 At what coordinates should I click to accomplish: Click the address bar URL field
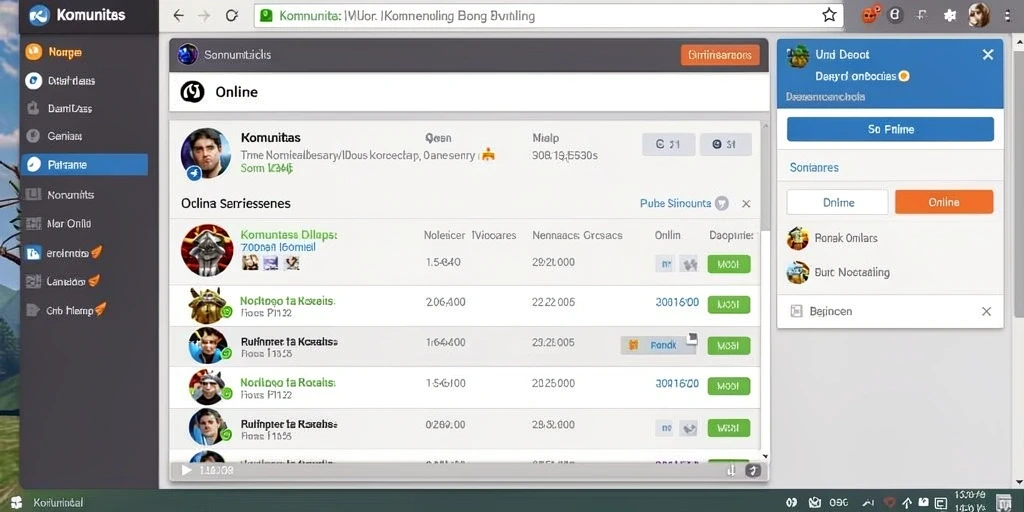click(x=549, y=16)
